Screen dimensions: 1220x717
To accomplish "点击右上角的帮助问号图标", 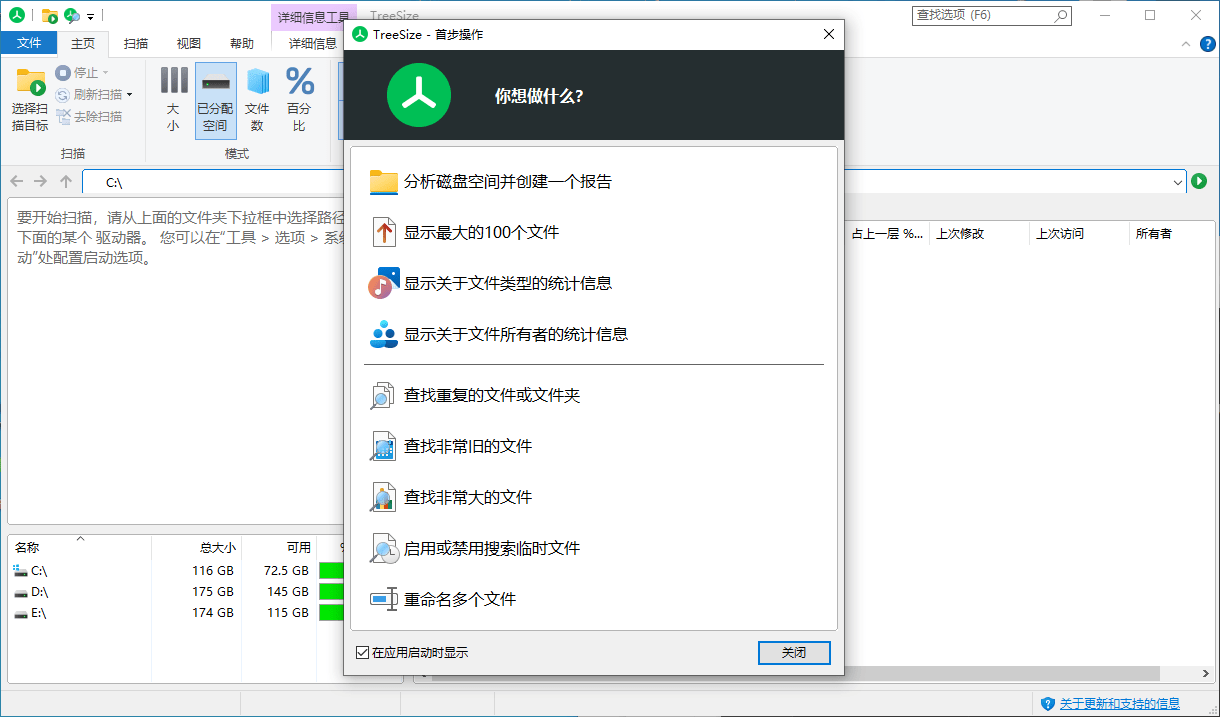I will (x=1209, y=44).
